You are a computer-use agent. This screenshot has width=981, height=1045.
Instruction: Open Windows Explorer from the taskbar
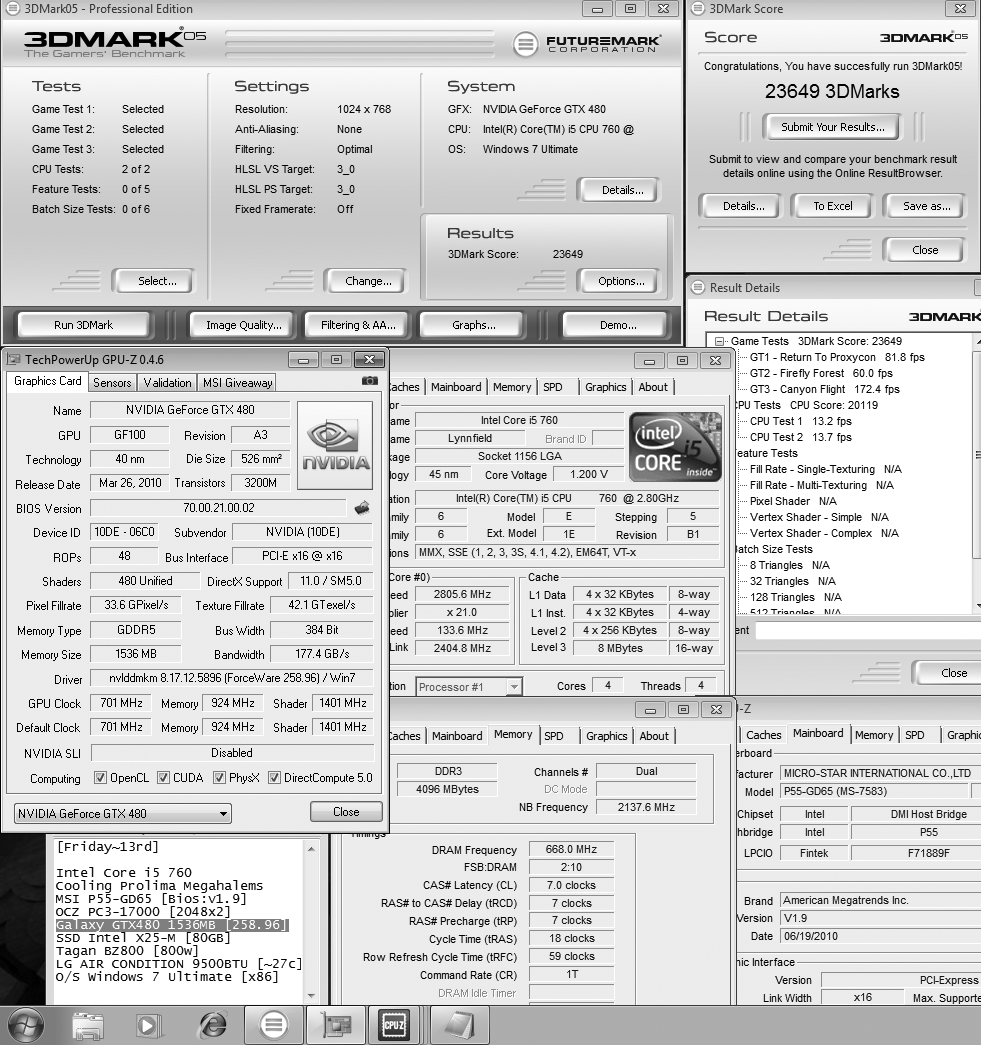pyautogui.click(x=88, y=1026)
